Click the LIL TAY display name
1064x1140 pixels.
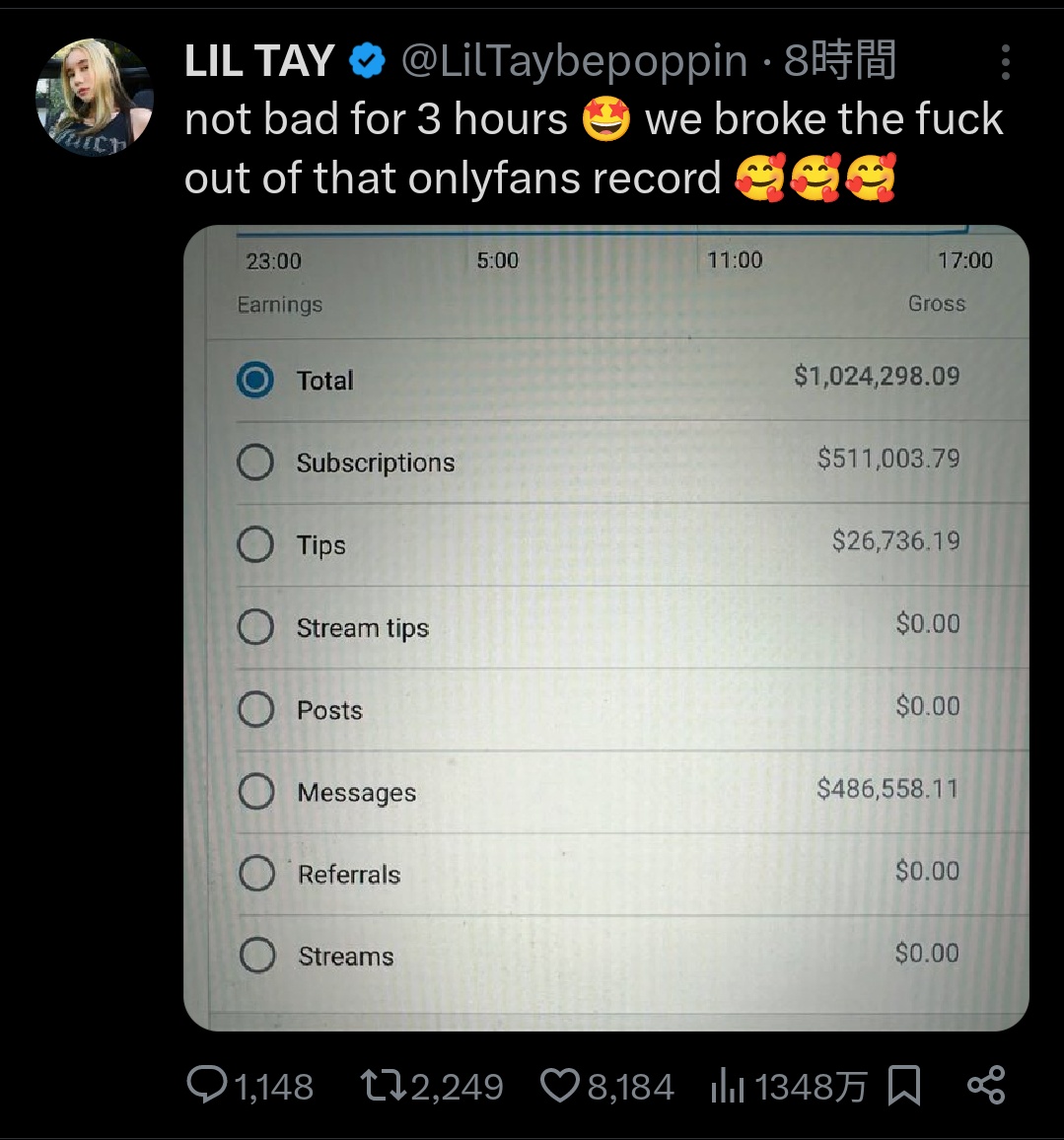(259, 60)
